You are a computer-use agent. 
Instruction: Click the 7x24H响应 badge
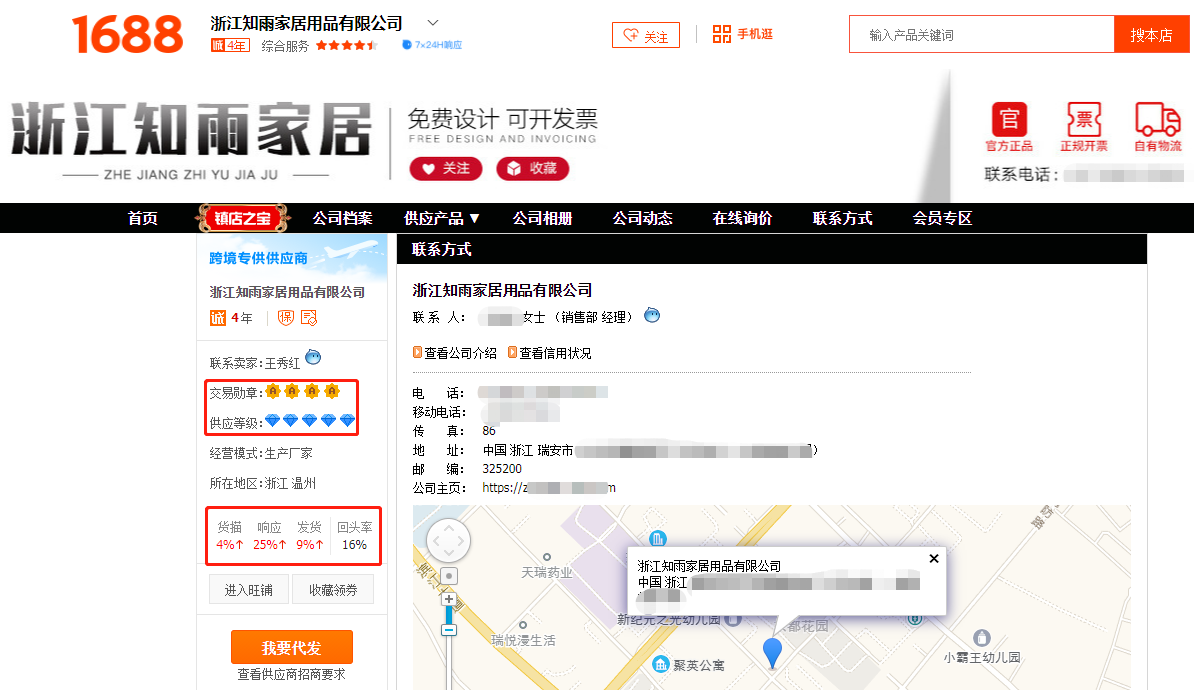tap(432, 45)
